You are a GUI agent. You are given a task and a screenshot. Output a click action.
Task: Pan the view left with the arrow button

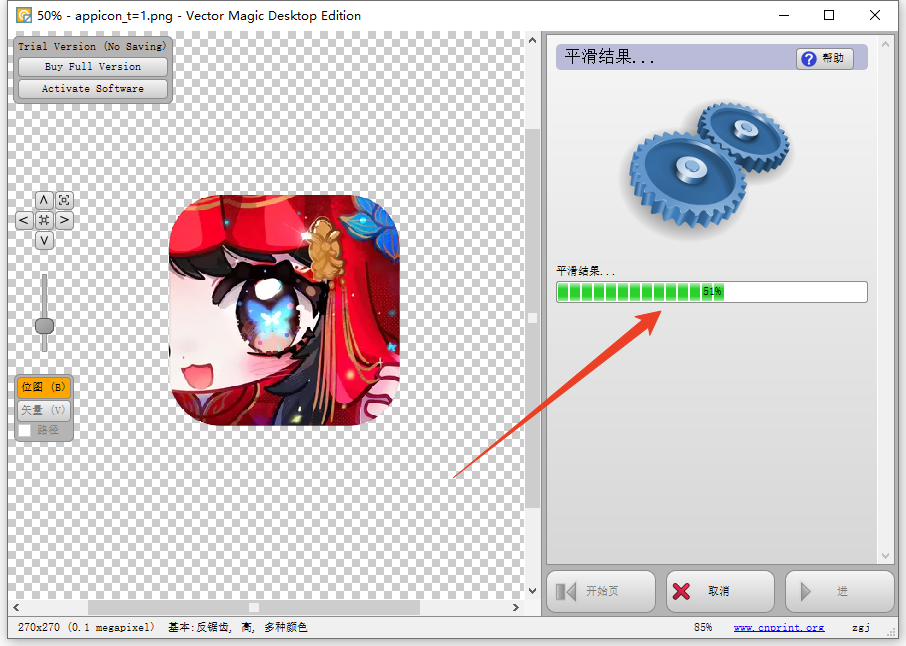[24, 220]
